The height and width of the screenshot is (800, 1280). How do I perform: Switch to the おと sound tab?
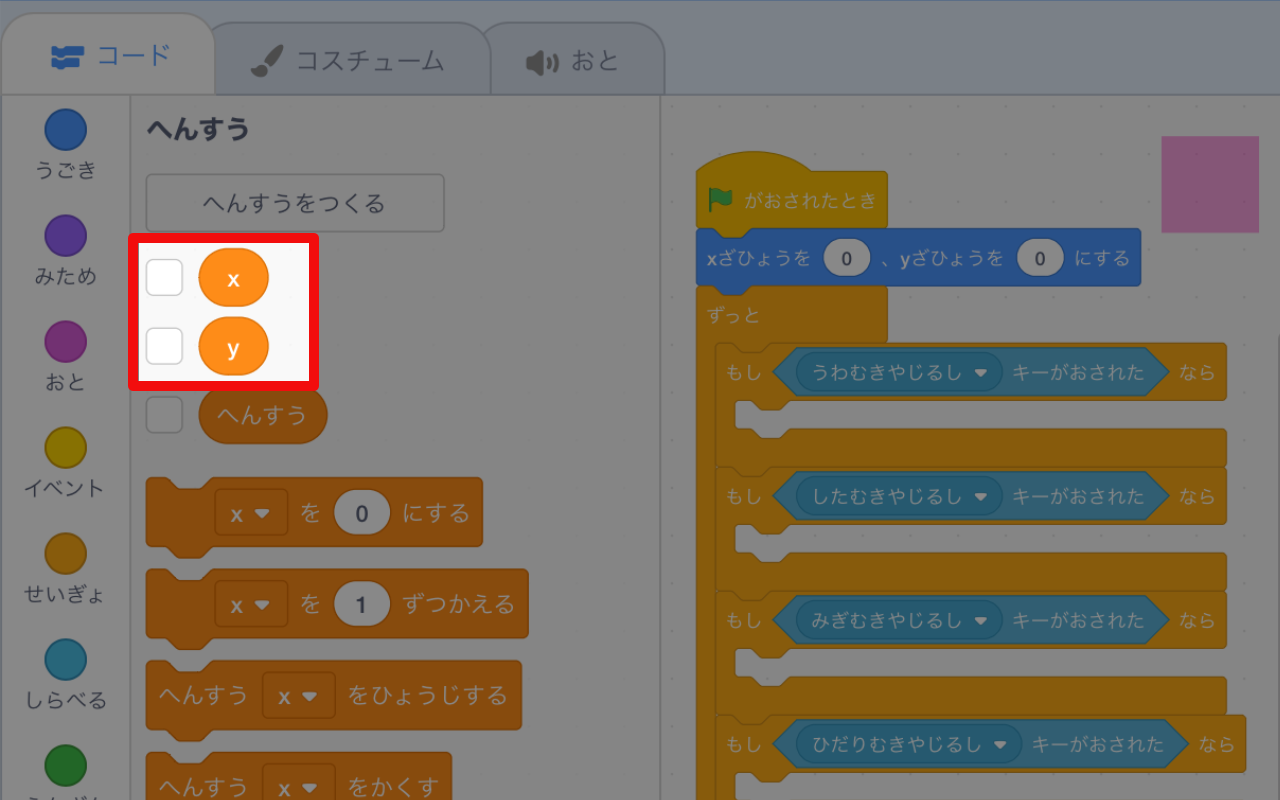pos(574,61)
